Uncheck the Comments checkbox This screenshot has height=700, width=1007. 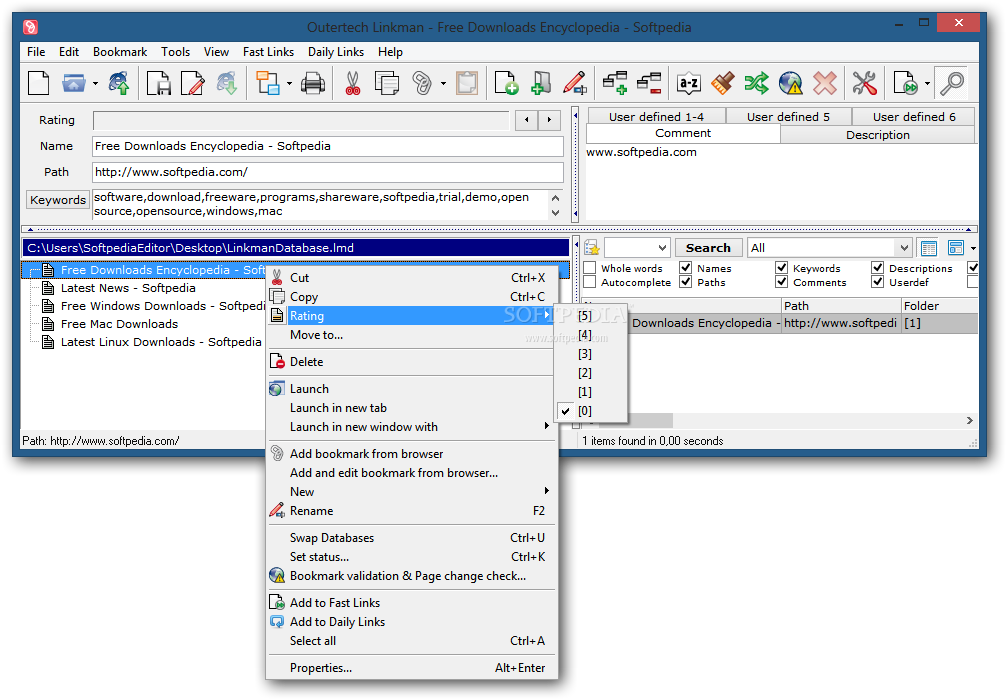782,282
